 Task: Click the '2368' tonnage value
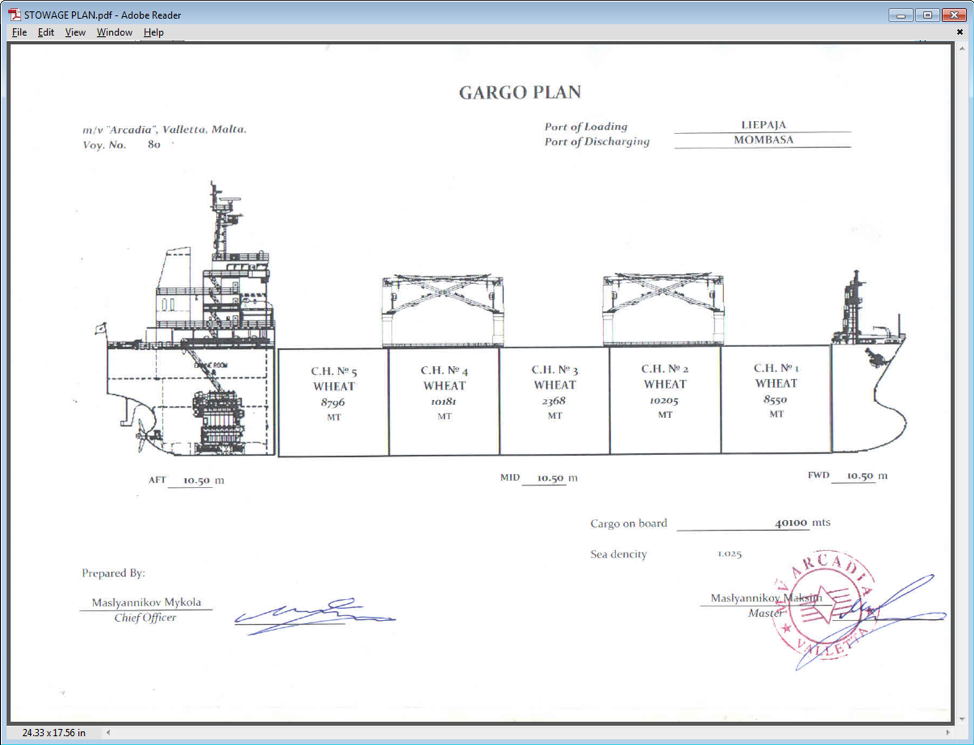coord(554,401)
